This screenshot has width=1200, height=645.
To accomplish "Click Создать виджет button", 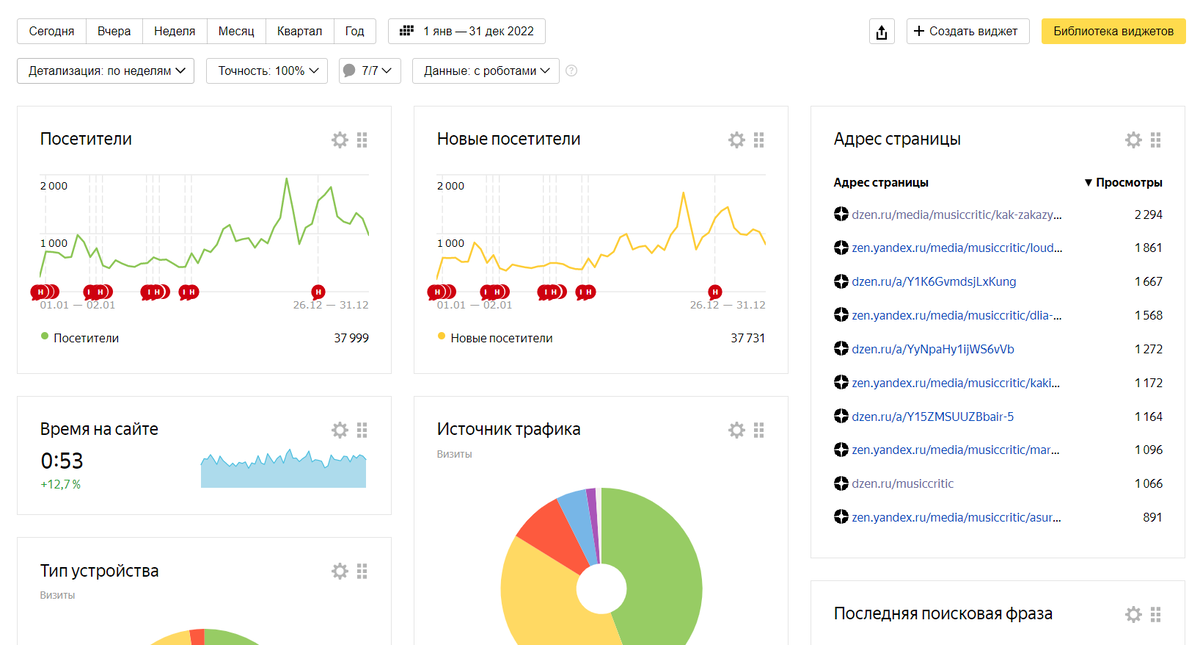I will pos(968,31).
